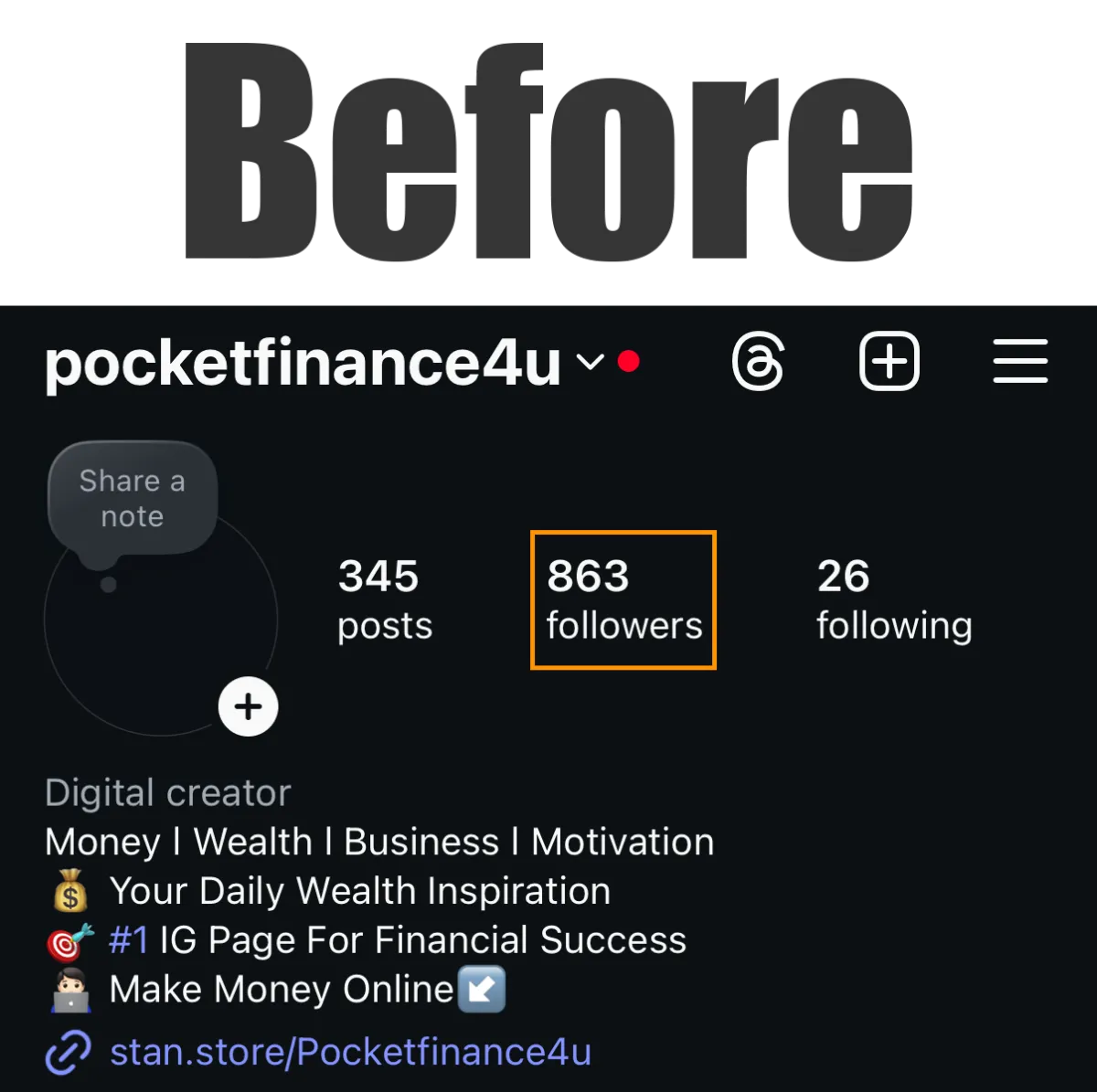1097x1092 pixels.
Task: Tap the Share a note bubble
Action: 133,500
